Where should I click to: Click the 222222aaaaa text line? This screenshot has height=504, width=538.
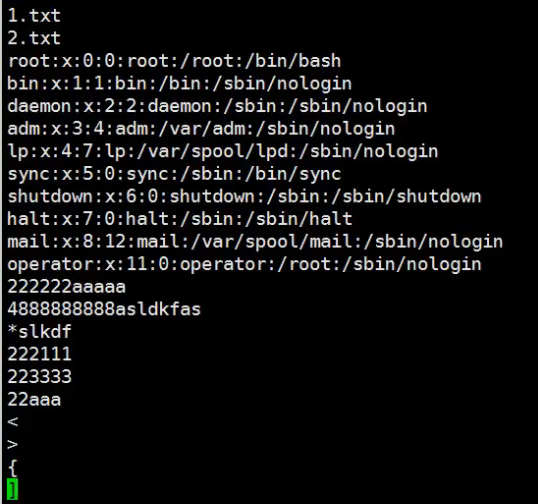point(67,287)
